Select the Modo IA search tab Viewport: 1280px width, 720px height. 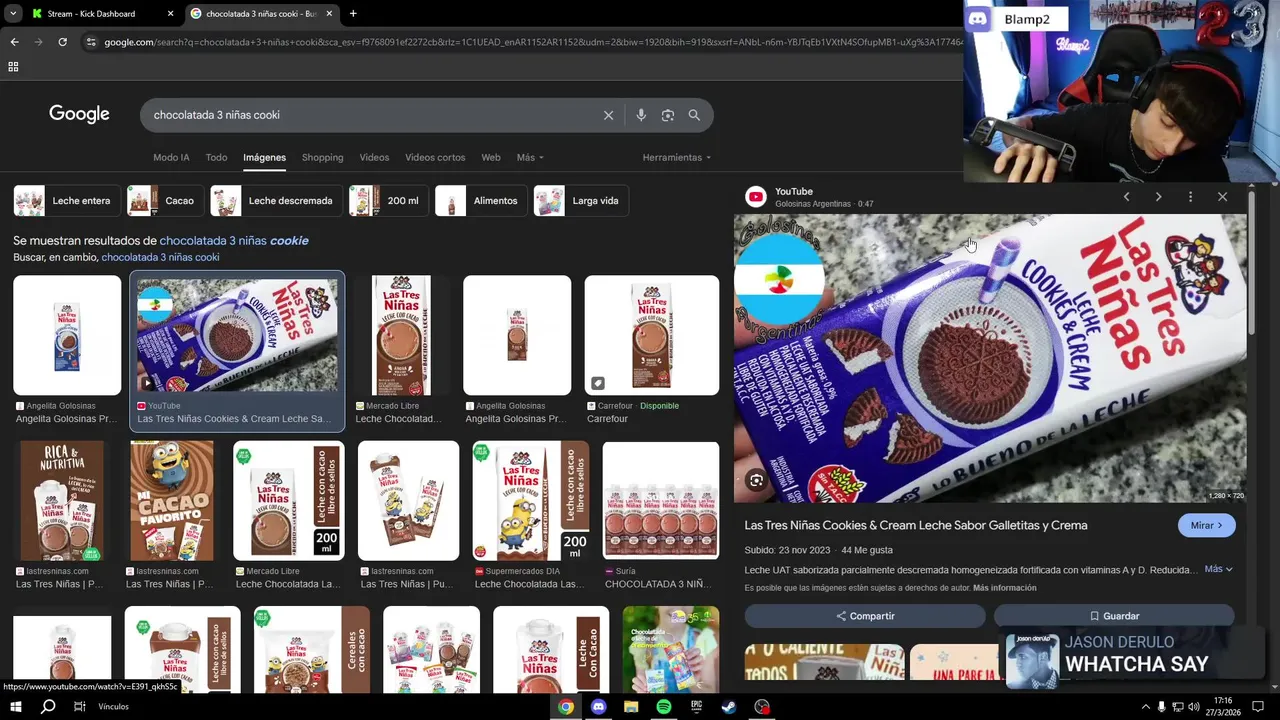tap(171, 158)
